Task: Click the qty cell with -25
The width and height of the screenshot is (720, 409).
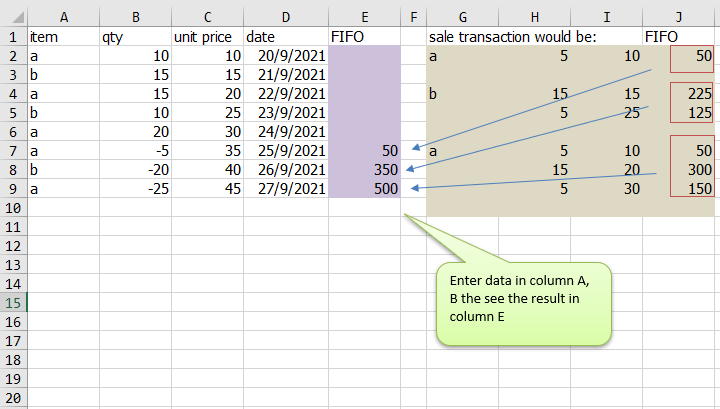Action: click(x=134, y=188)
